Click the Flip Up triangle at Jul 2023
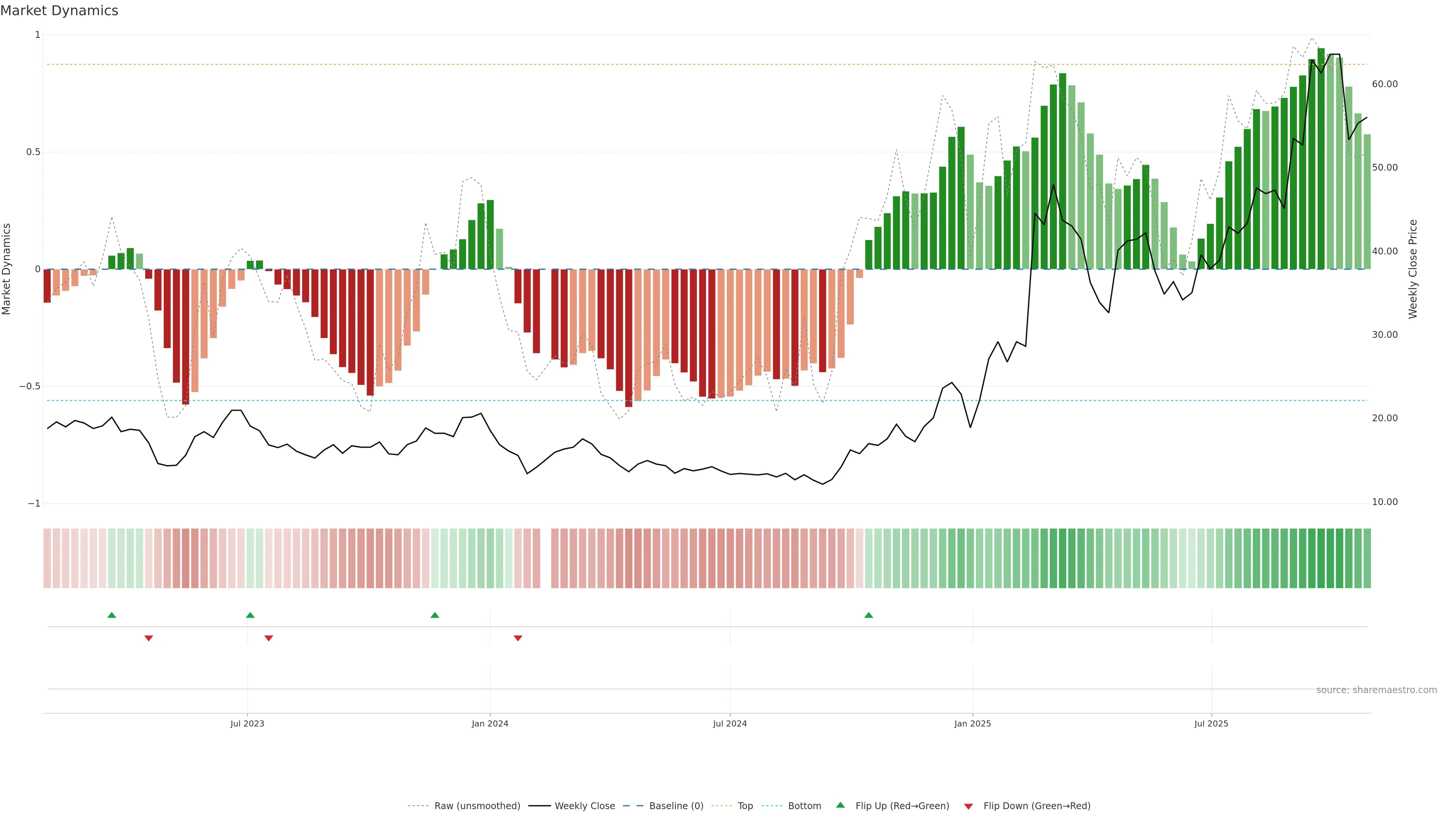This screenshot has height=819, width=1456. 250,615
